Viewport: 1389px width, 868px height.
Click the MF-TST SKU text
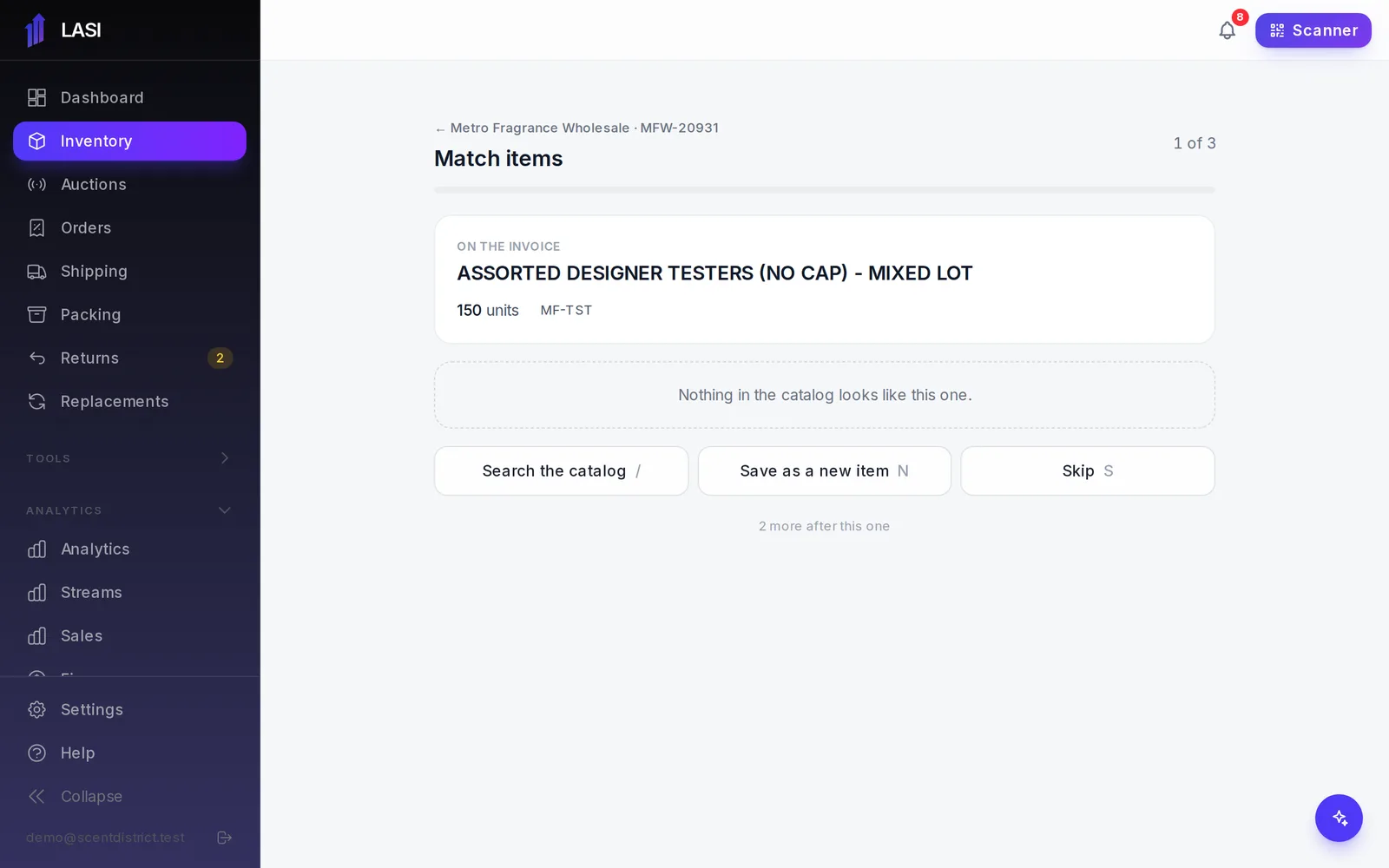click(x=566, y=310)
